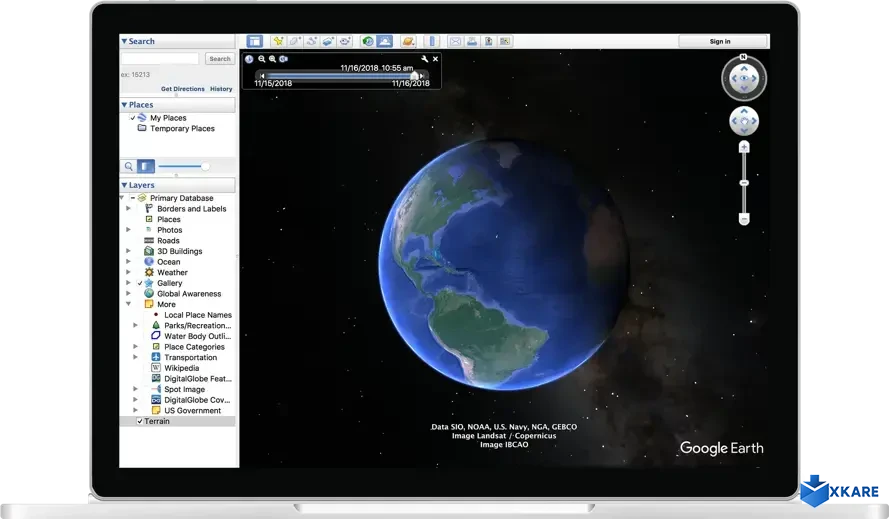This screenshot has height=519, width=889.
Task: Open the Get Directions link
Action: (x=183, y=89)
